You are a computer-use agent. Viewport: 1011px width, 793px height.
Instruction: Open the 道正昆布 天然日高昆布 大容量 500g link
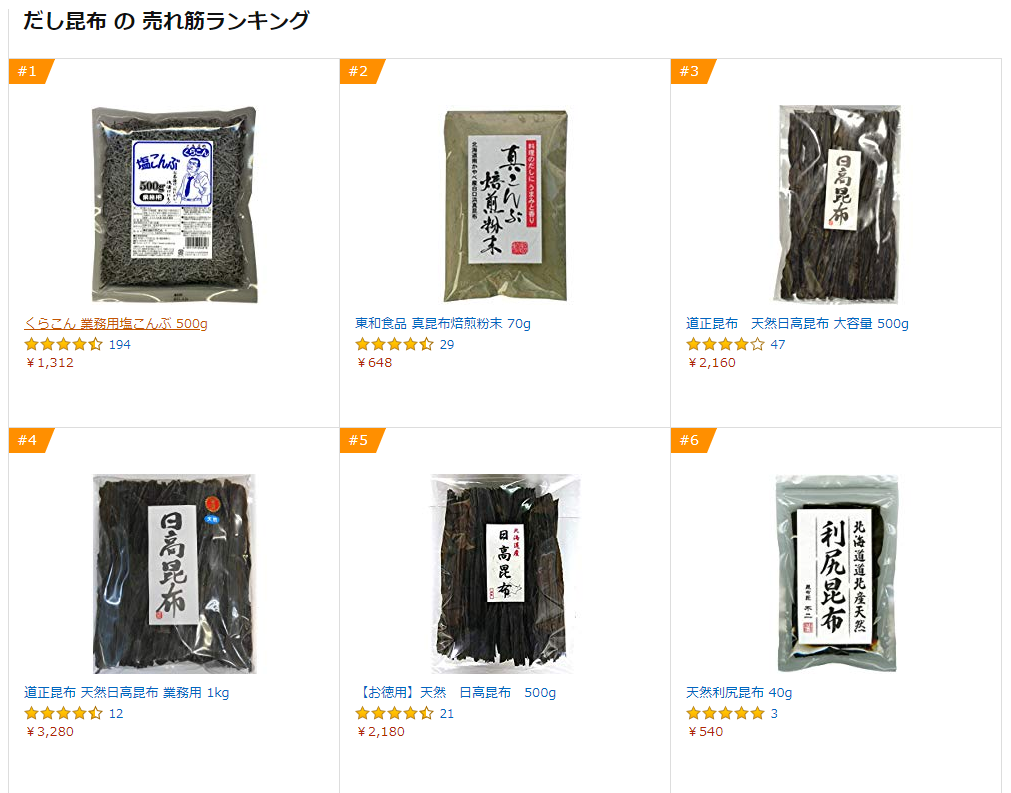(798, 324)
